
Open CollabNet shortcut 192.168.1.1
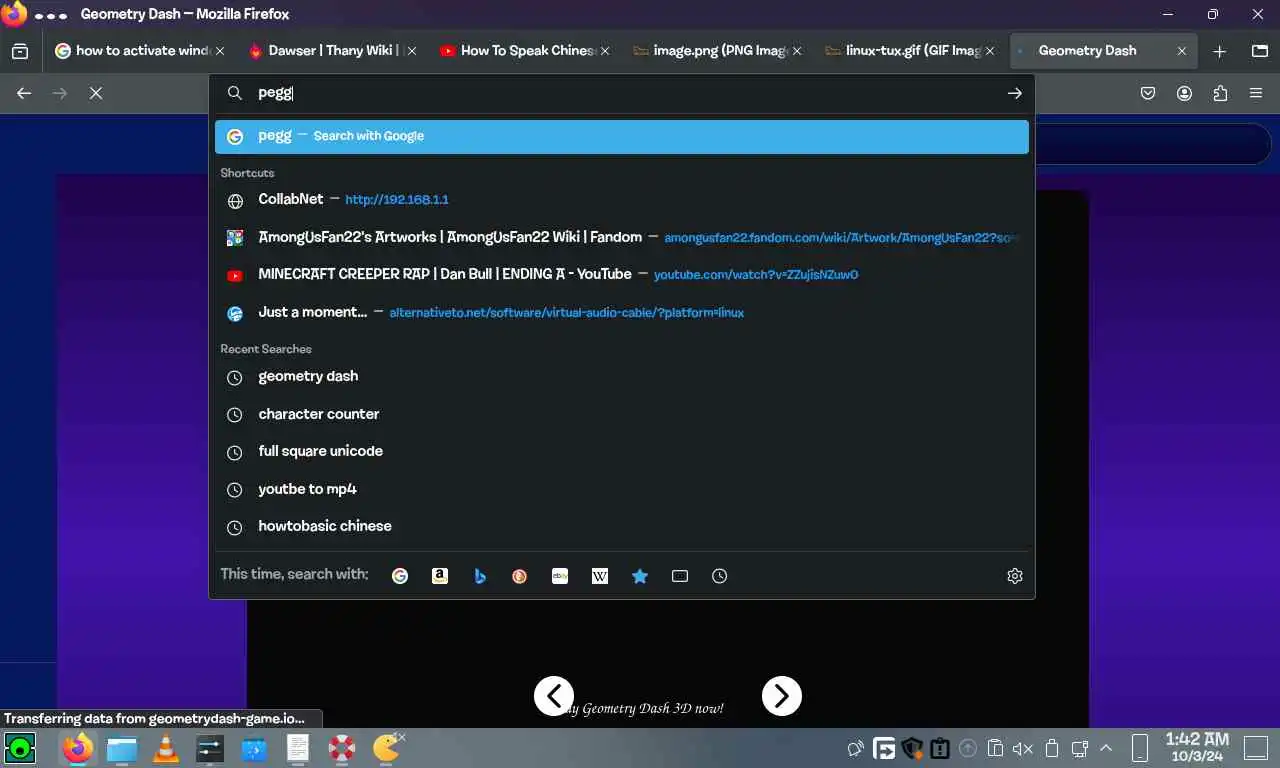point(622,200)
